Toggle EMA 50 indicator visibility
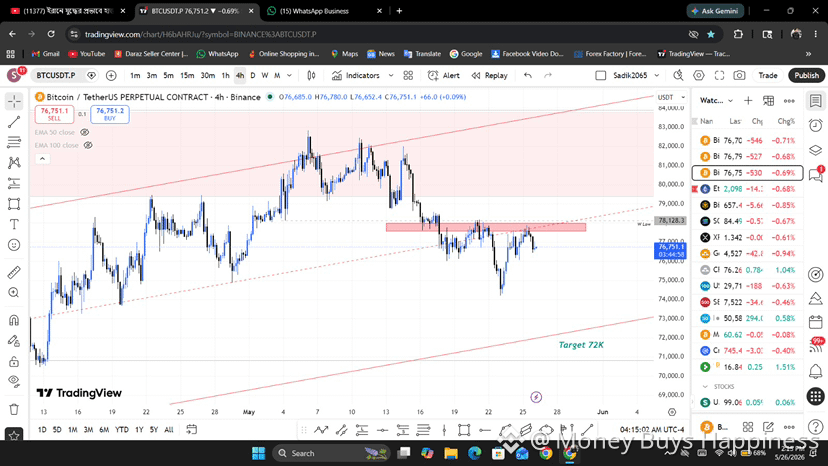The image size is (828, 466). 84,132
